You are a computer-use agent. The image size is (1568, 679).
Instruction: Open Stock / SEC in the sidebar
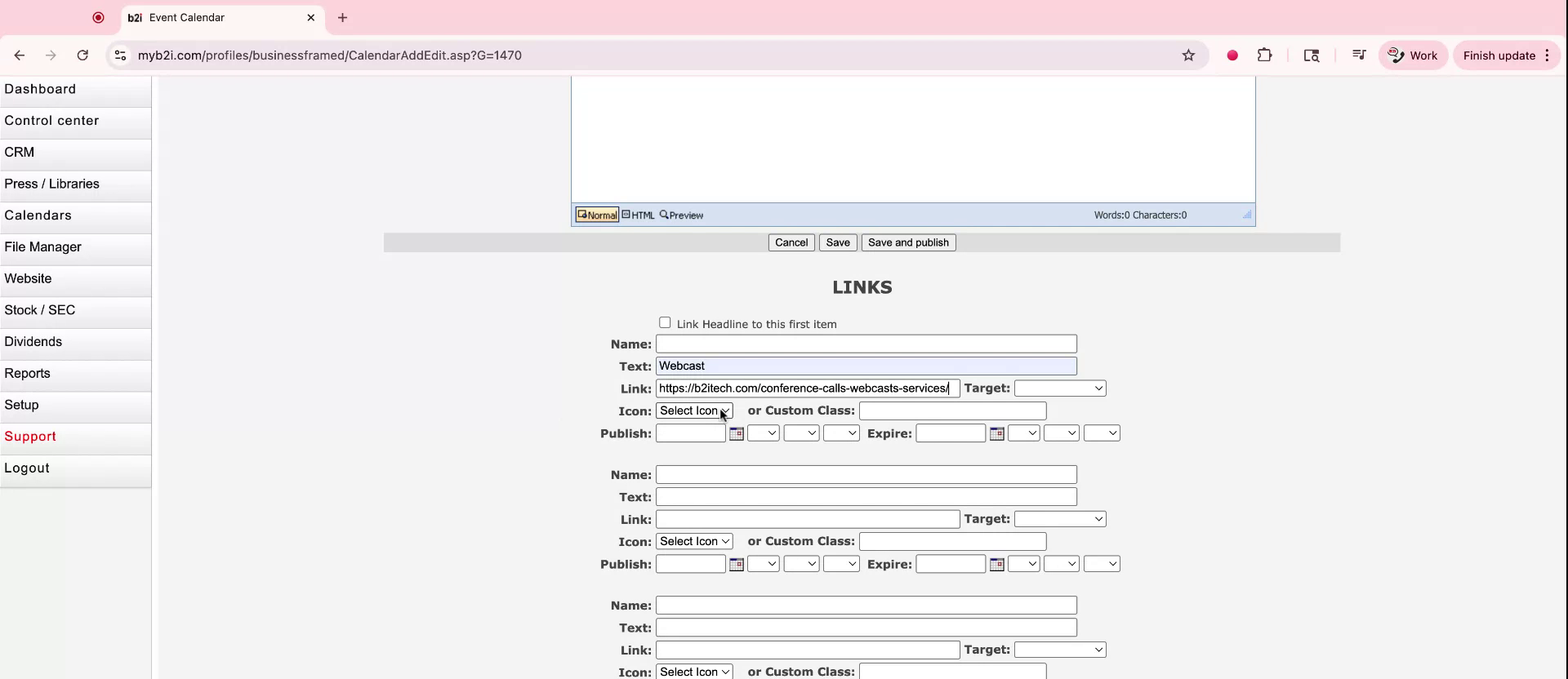[x=75, y=311]
